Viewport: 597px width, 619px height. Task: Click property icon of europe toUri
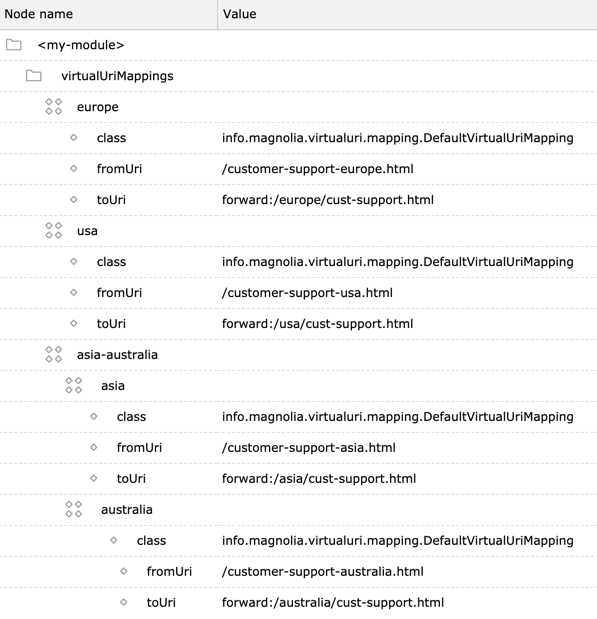point(74,199)
